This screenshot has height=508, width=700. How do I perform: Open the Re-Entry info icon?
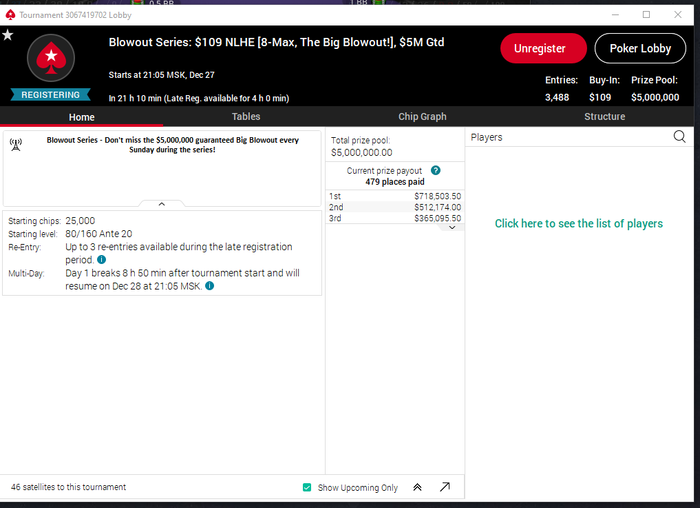point(102,259)
